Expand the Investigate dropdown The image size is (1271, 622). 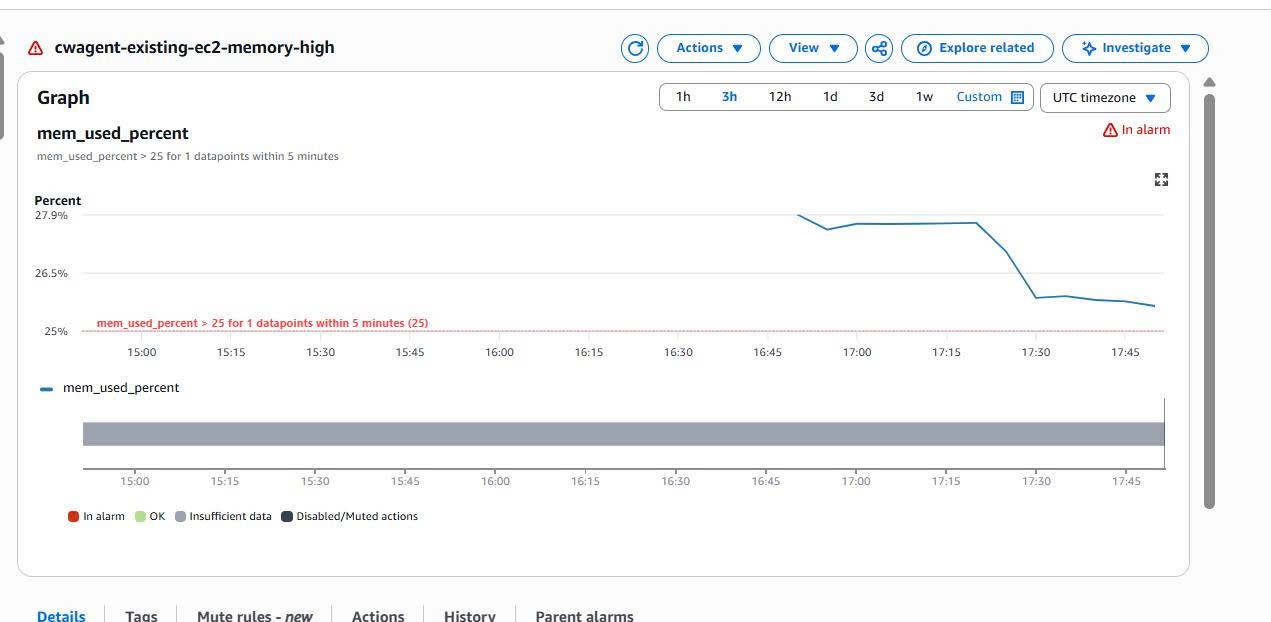click(x=1135, y=48)
